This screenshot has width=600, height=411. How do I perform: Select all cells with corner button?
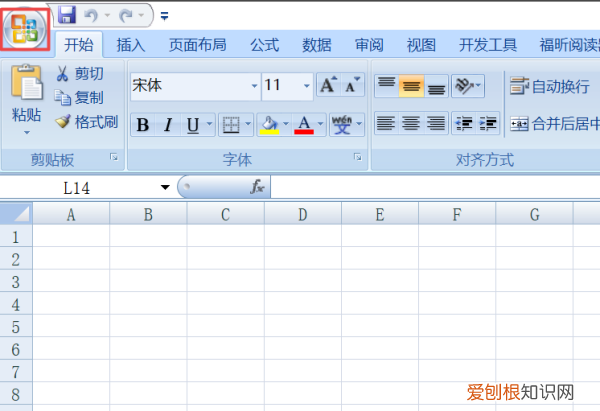[16, 213]
